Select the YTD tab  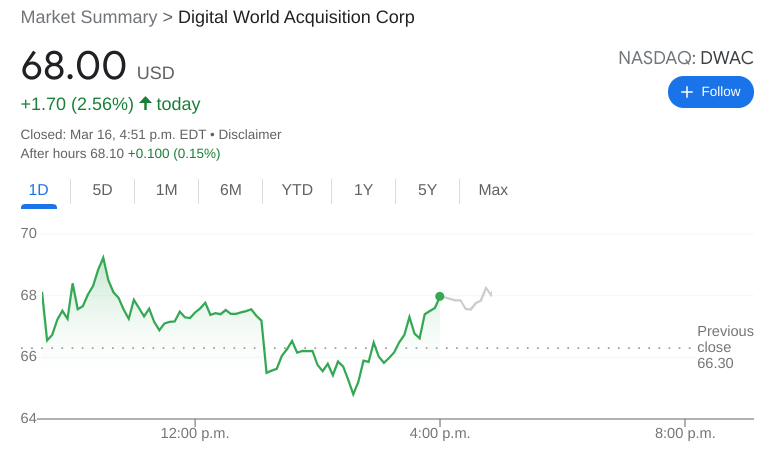click(x=297, y=190)
